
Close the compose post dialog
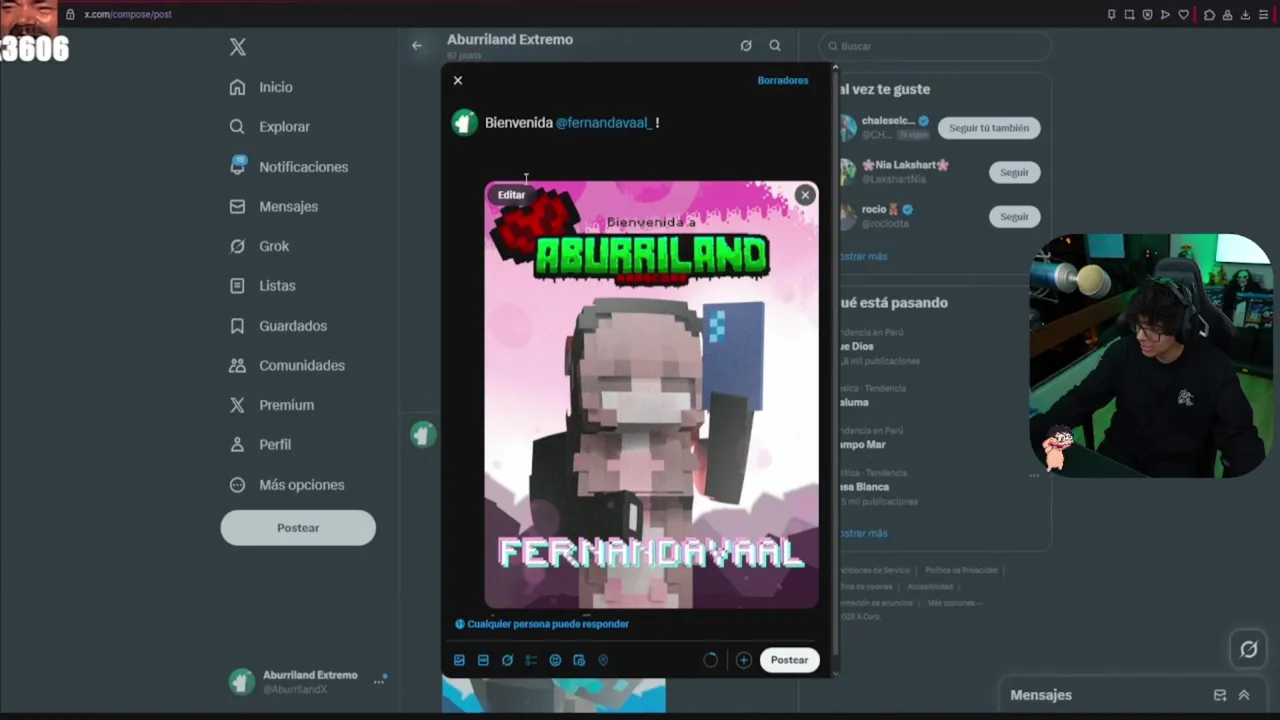[458, 80]
